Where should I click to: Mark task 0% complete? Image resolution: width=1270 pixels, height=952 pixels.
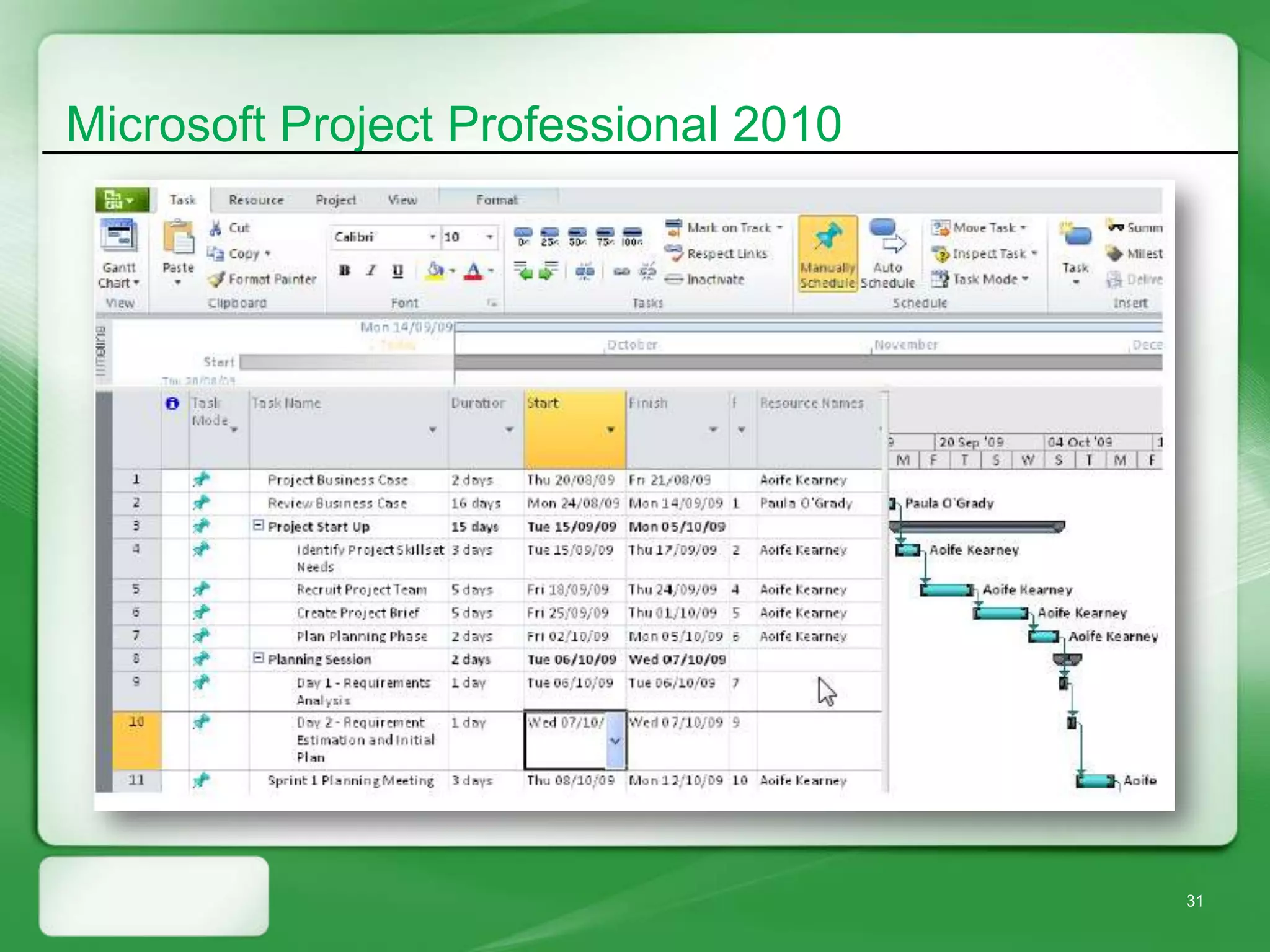click(x=523, y=237)
